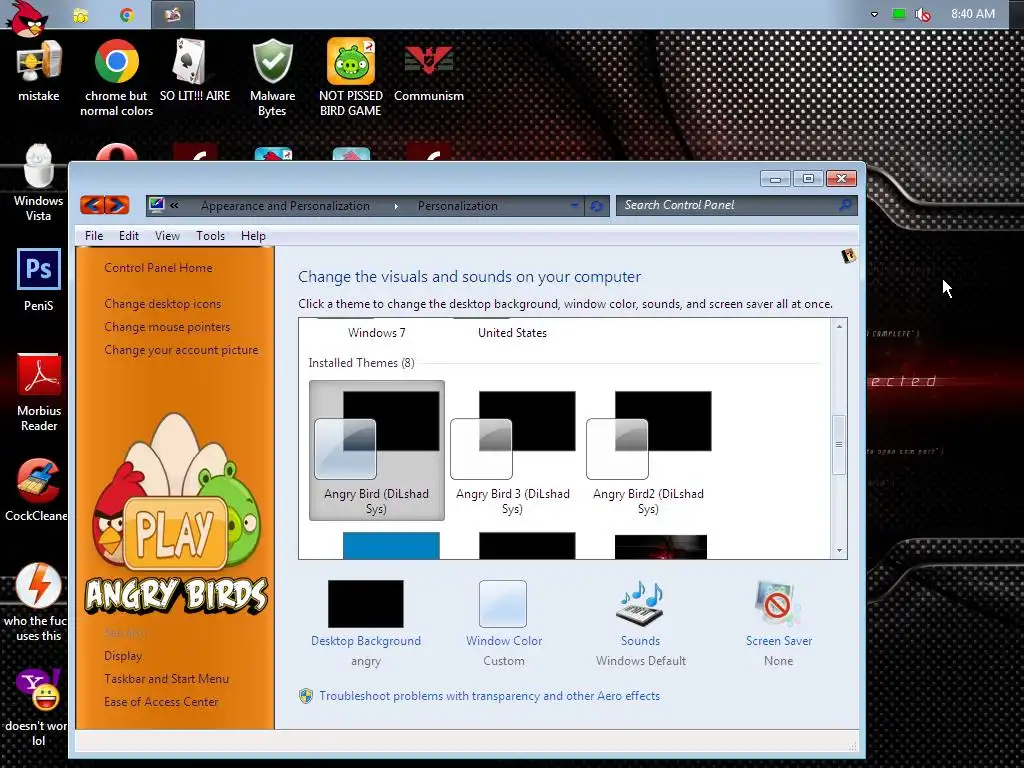1024x768 pixels.
Task: Open 'NOT PISSED BIRD GAME' desktop icon
Action: tap(351, 76)
